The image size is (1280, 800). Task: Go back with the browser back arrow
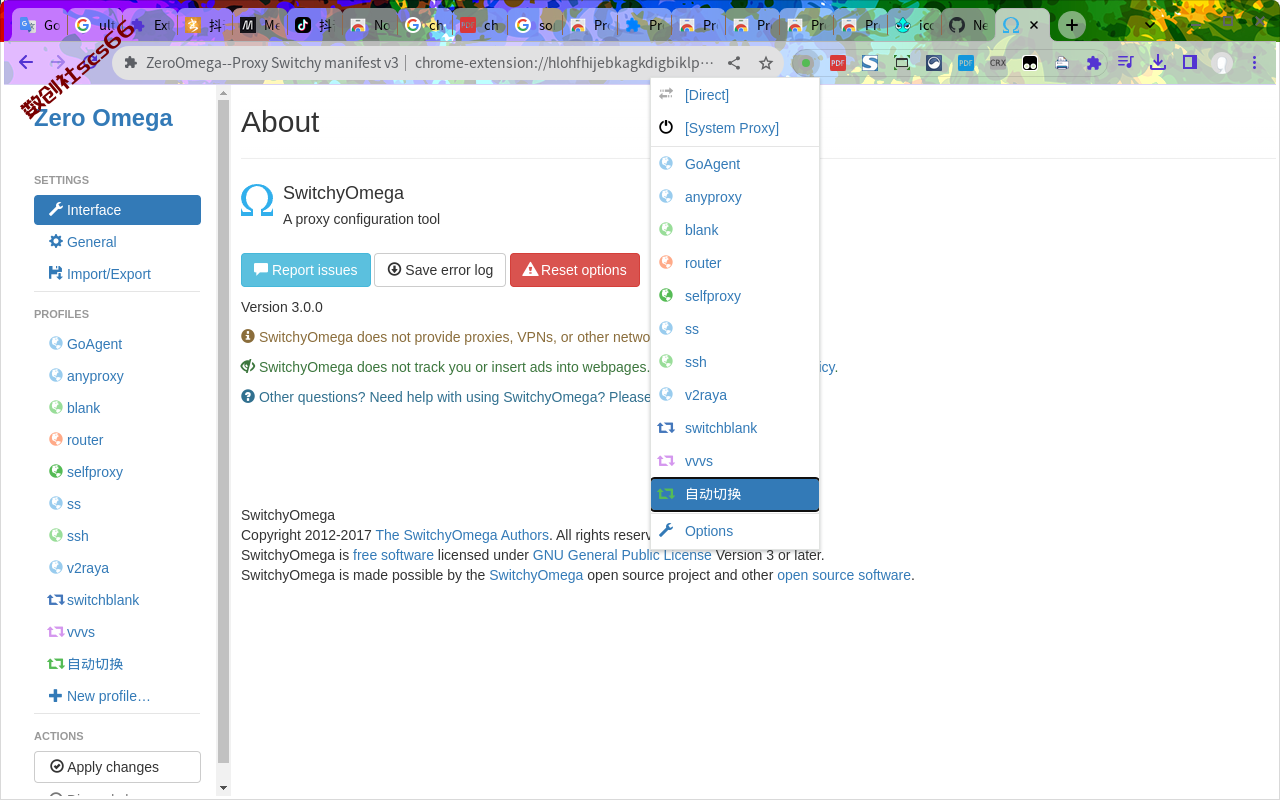click(26, 62)
